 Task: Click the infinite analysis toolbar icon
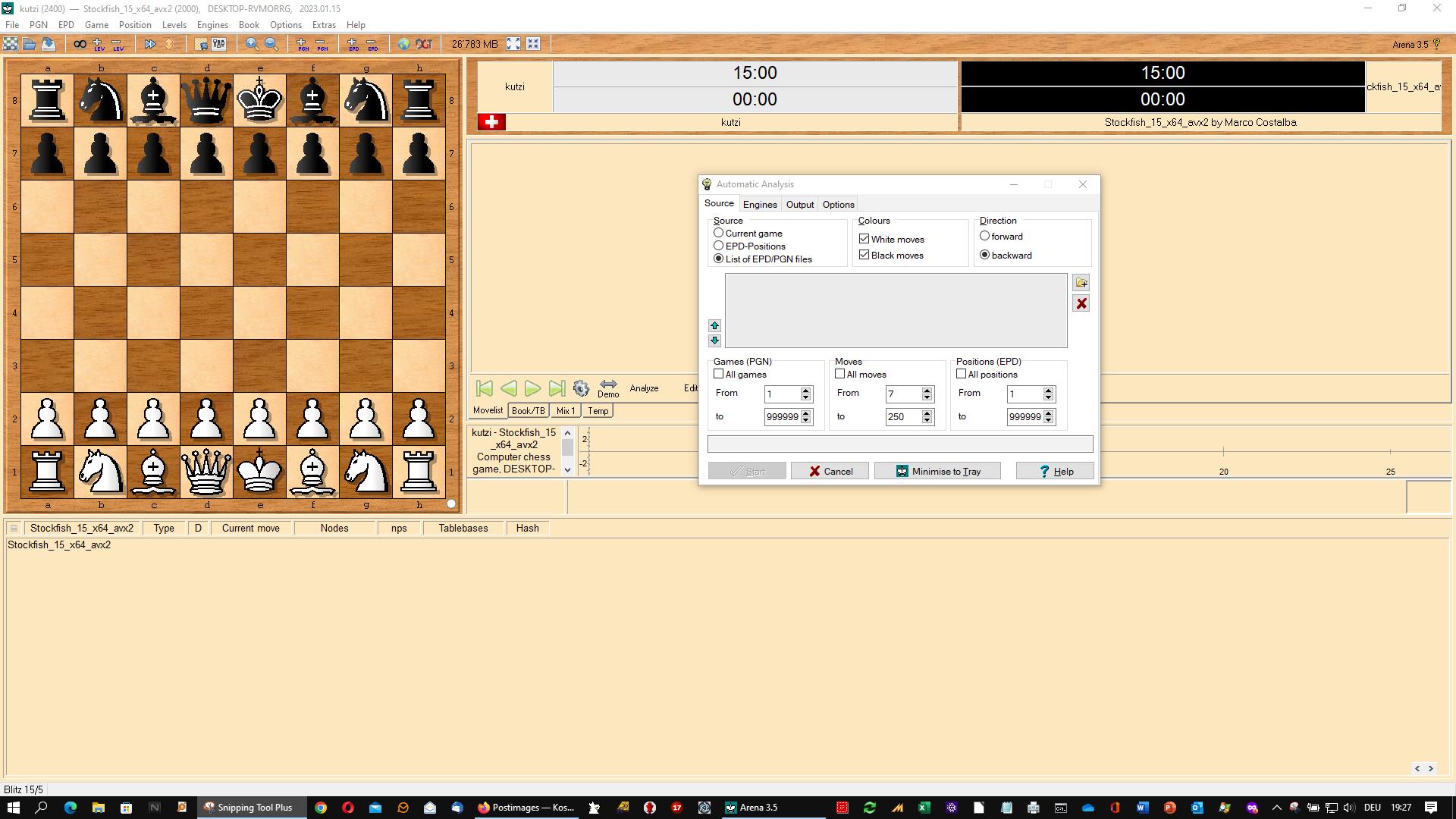80,44
